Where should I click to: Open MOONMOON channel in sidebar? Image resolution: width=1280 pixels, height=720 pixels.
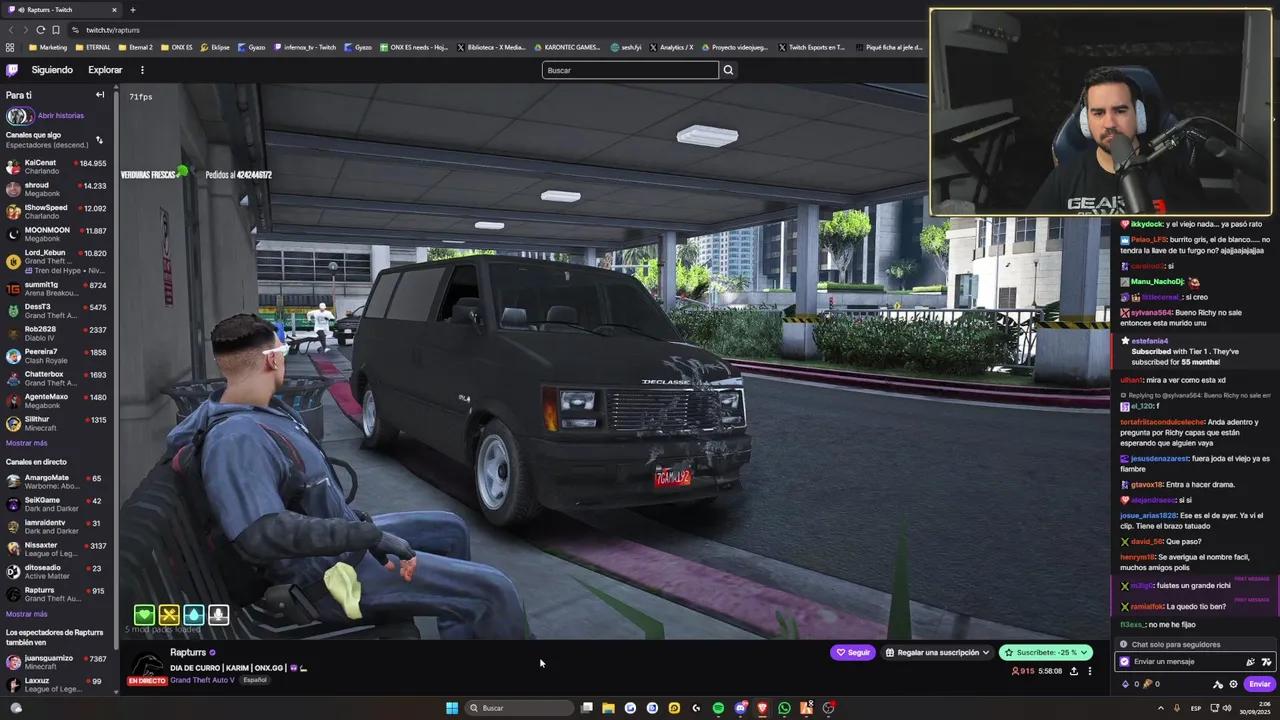pos(57,234)
